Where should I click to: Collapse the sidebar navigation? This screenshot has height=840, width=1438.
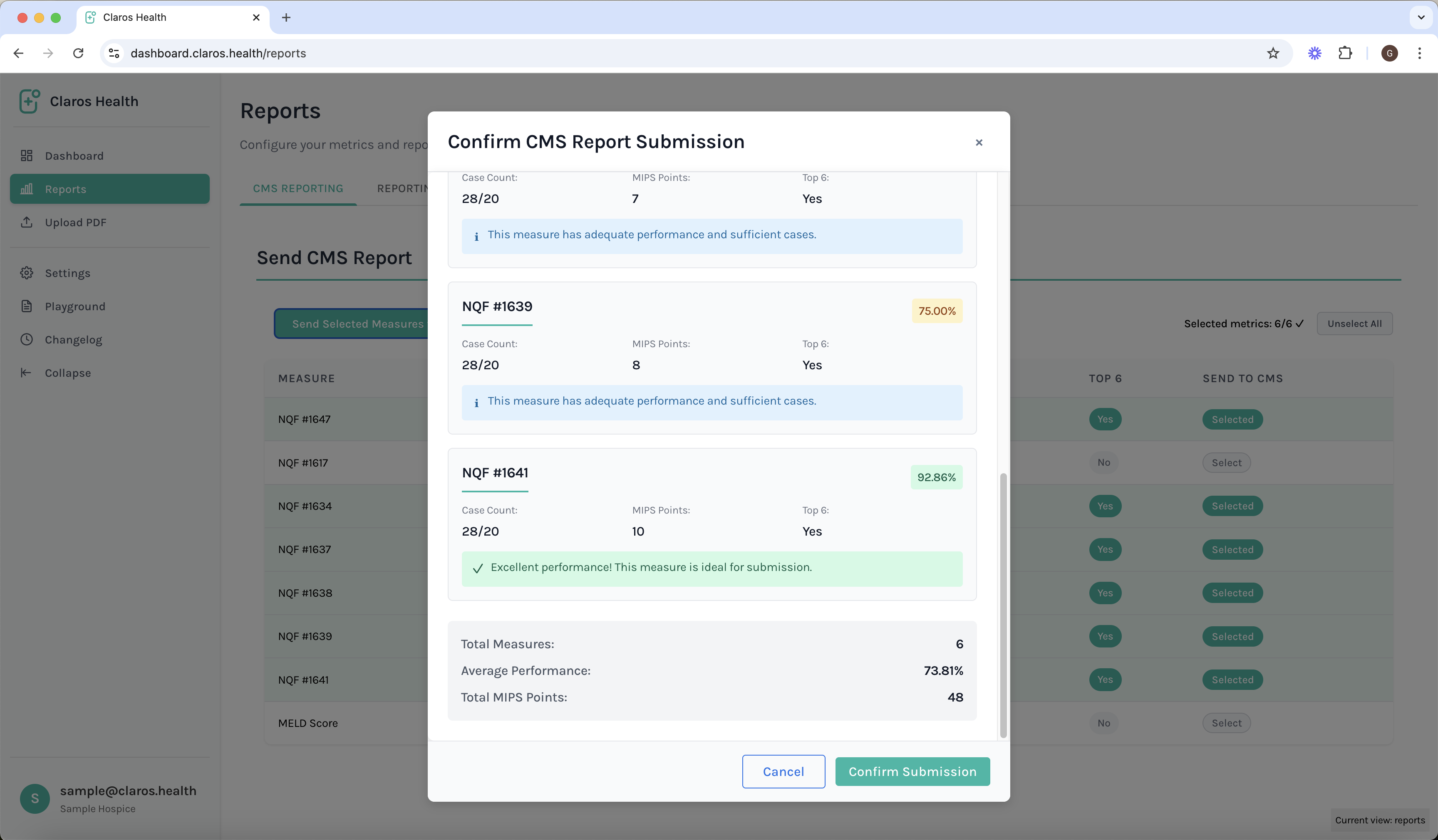(67, 373)
